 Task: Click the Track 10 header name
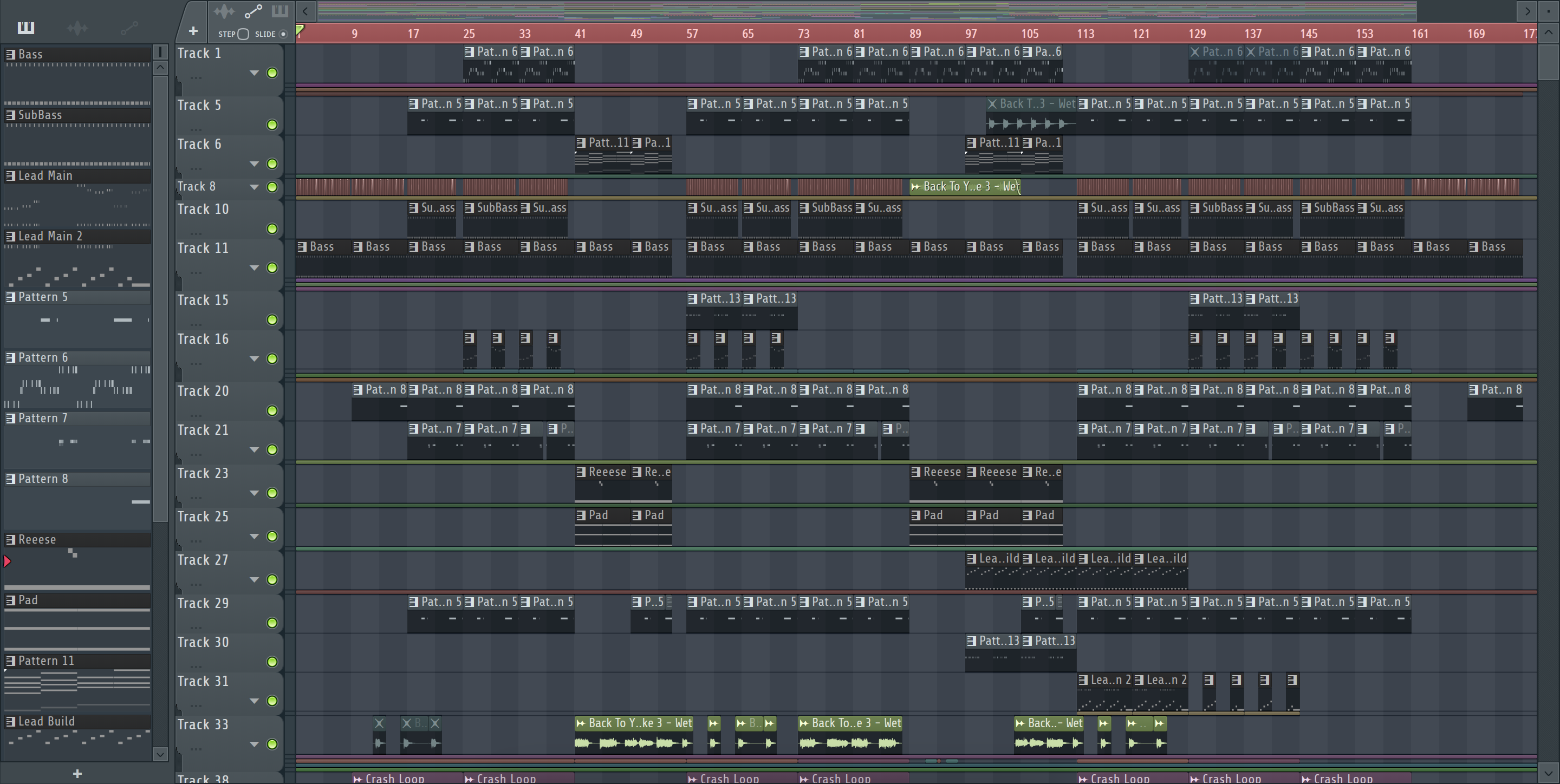tap(203, 209)
